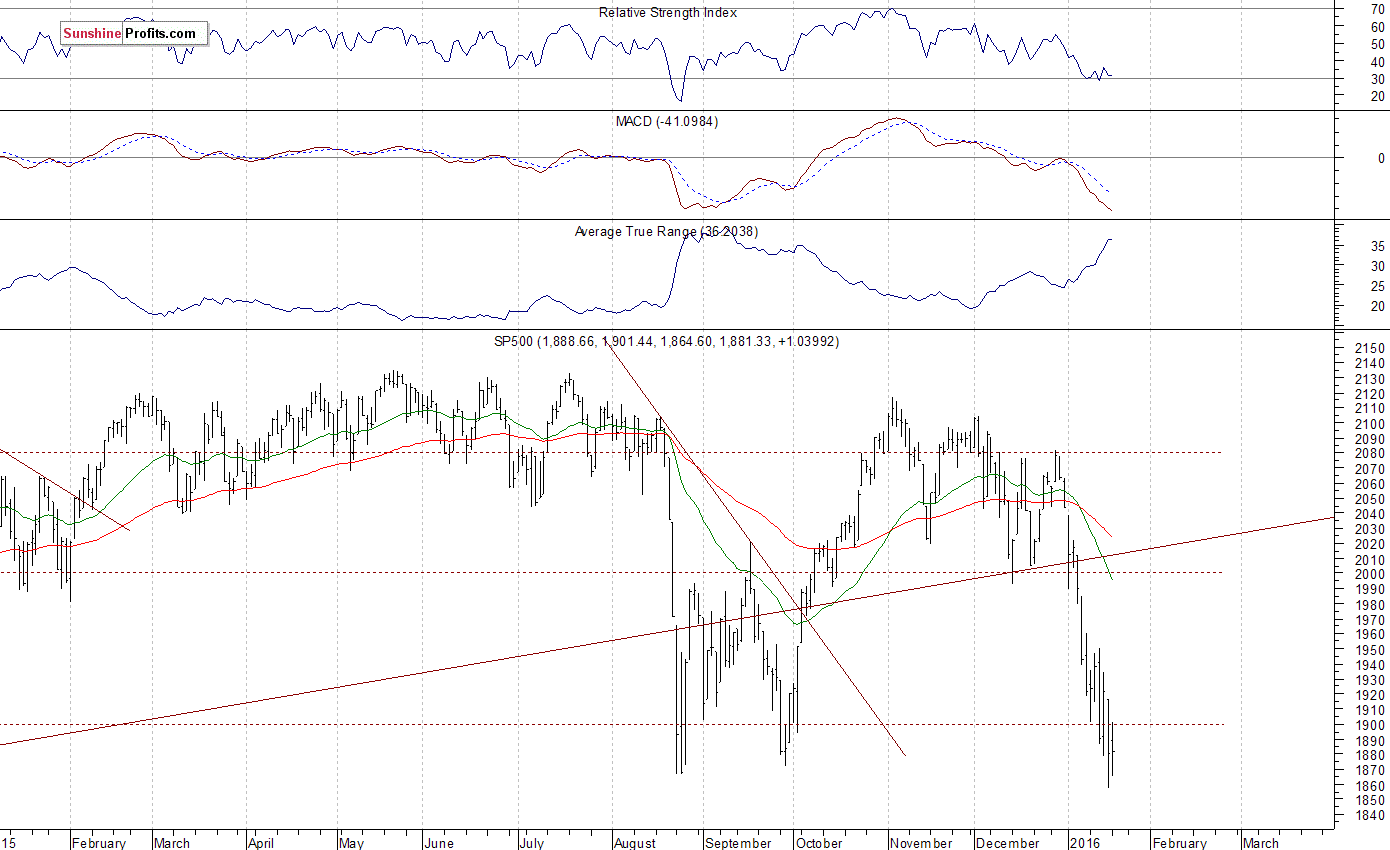This screenshot has height=850, width=1390.
Task: Select the 40 level on the RSI axis
Action: [1378, 62]
